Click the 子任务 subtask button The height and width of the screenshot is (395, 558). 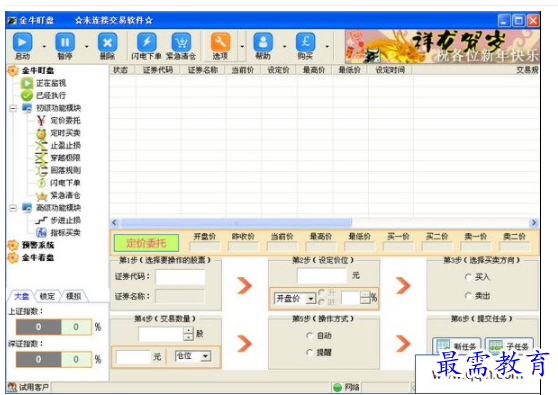pyautogui.click(x=509, y=346)
